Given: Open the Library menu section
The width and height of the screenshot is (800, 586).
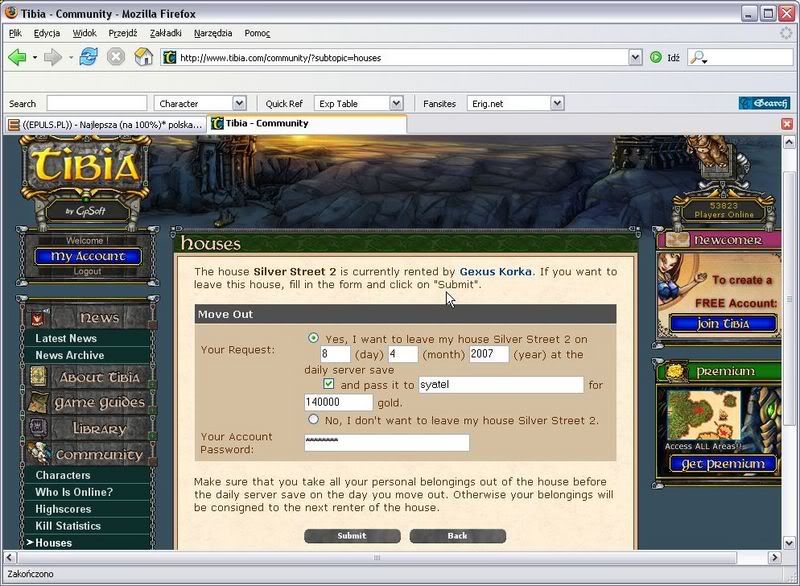Looking at the screenshot, I should 90,428.
